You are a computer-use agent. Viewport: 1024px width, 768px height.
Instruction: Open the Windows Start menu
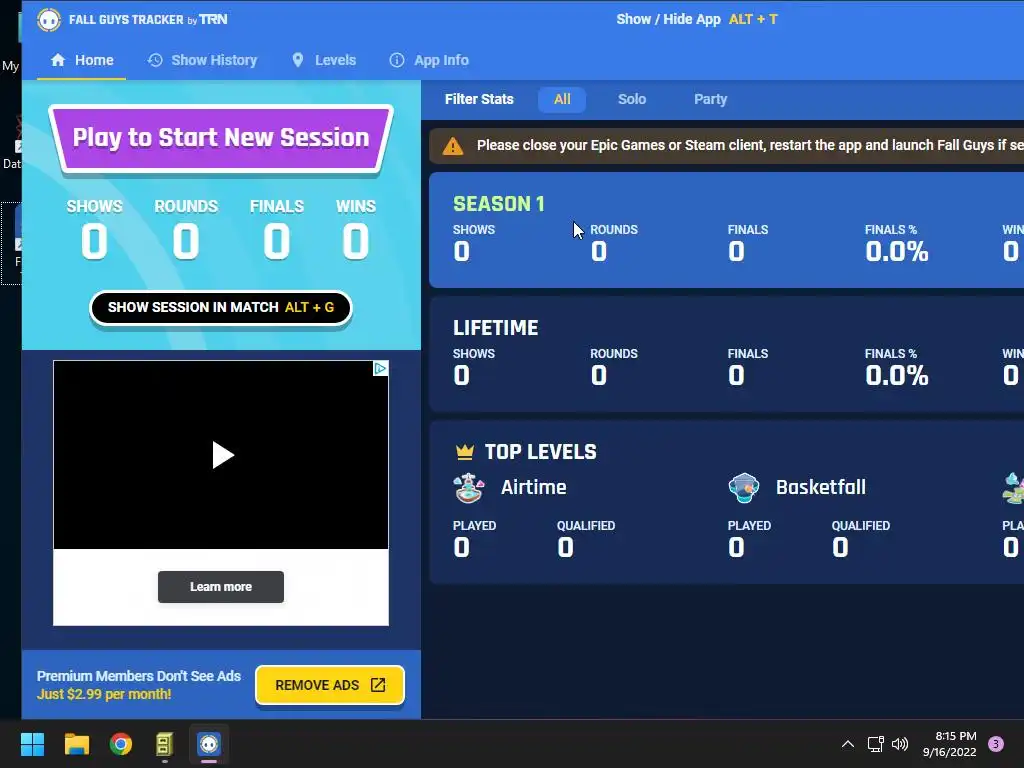pos(32,744)
